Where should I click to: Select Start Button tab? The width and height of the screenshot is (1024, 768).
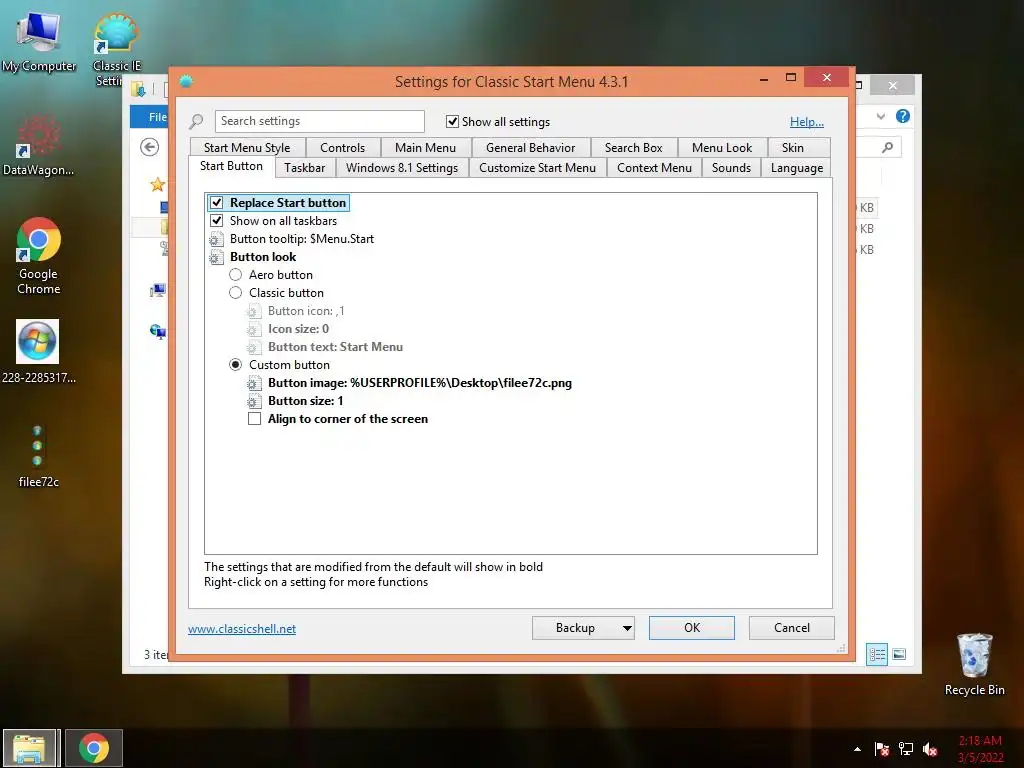231,166
